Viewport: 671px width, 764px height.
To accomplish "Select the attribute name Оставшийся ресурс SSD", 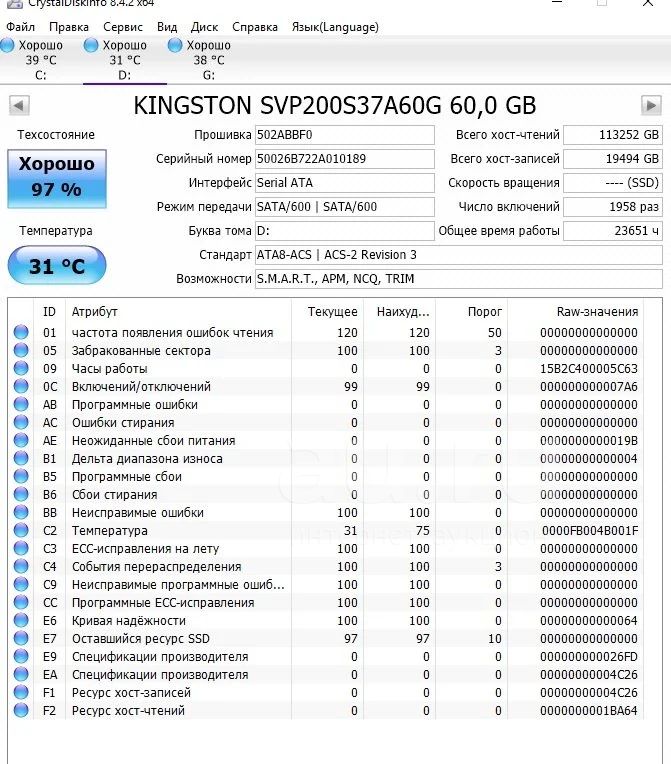I will 141,639.
